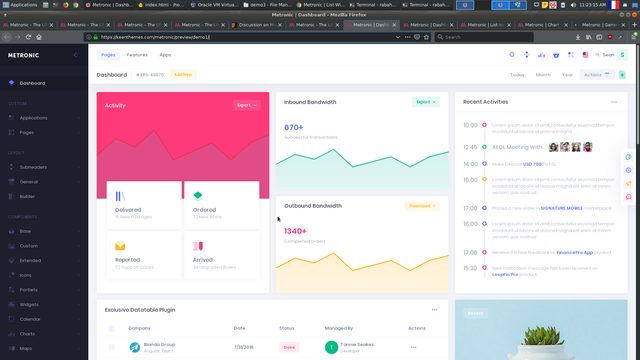Select the Features header menu
640x360 pixels.
click(137, 55)
